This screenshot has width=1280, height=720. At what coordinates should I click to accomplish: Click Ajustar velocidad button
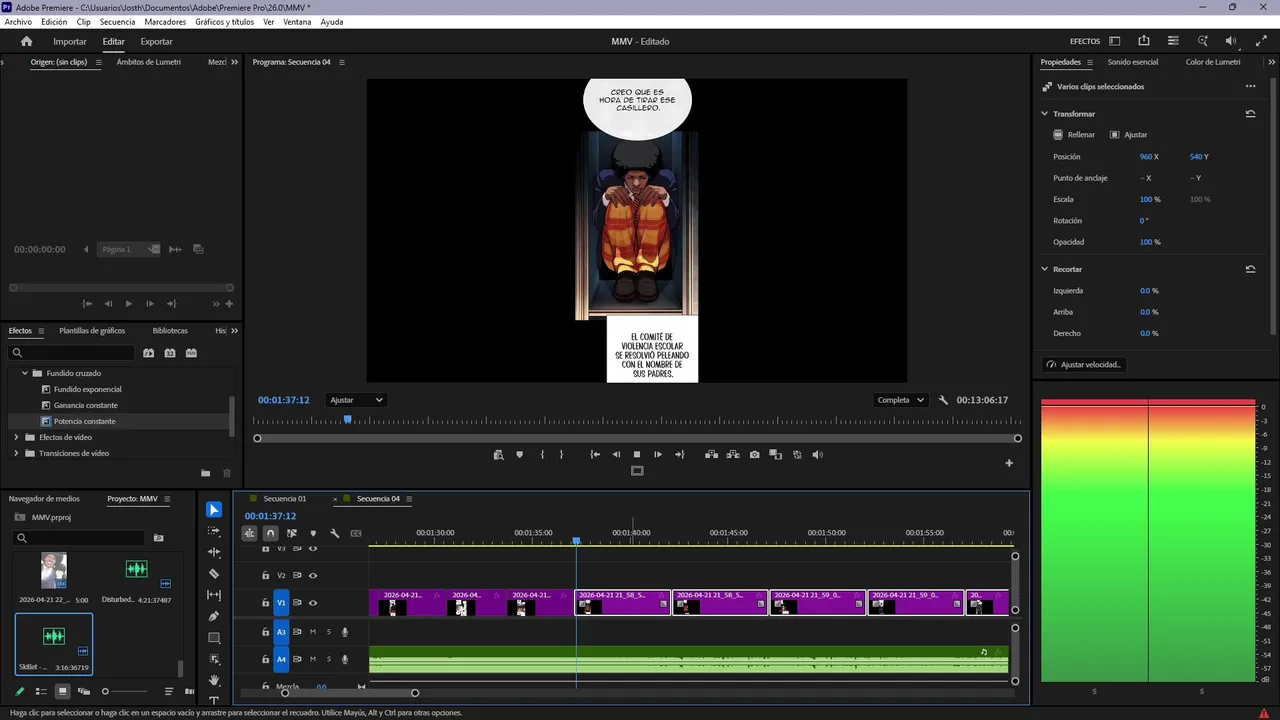click(1084, 365)
